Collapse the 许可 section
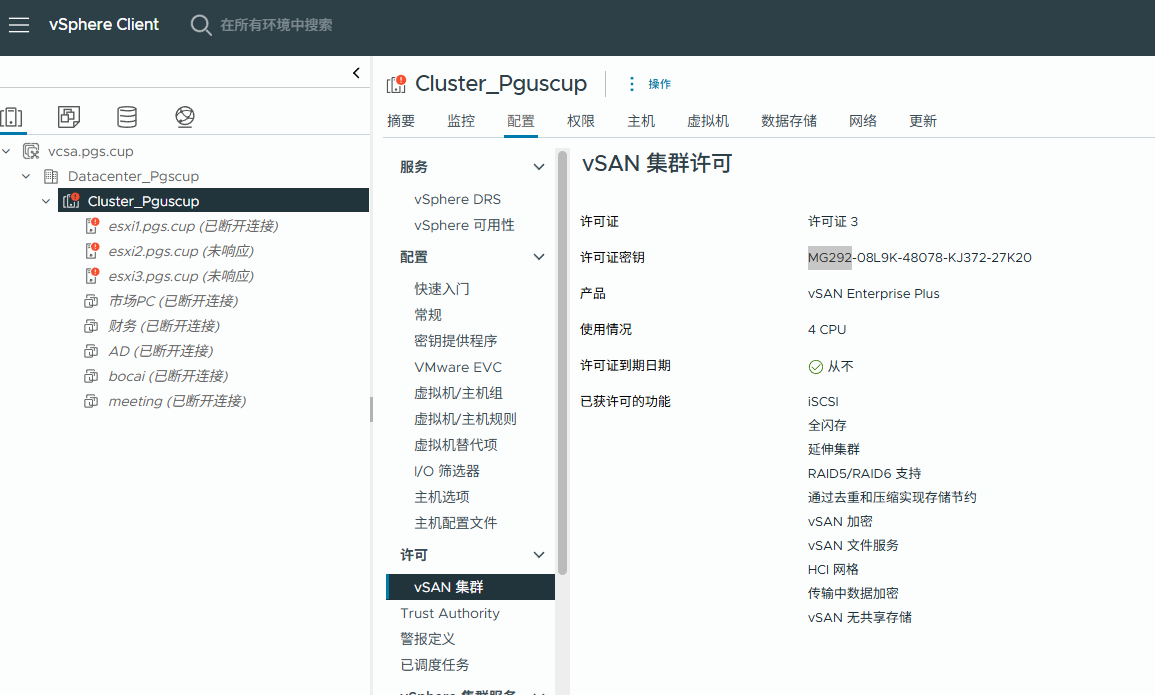This screenshot has height=695, width=1155. [539, 555]
